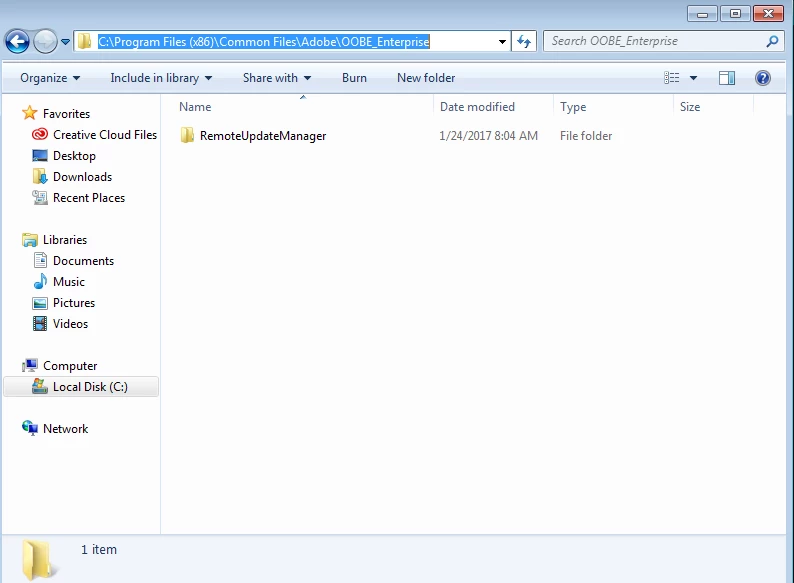794x583 pixels.
Task: Open the Music library
Action: coord(69,282)
